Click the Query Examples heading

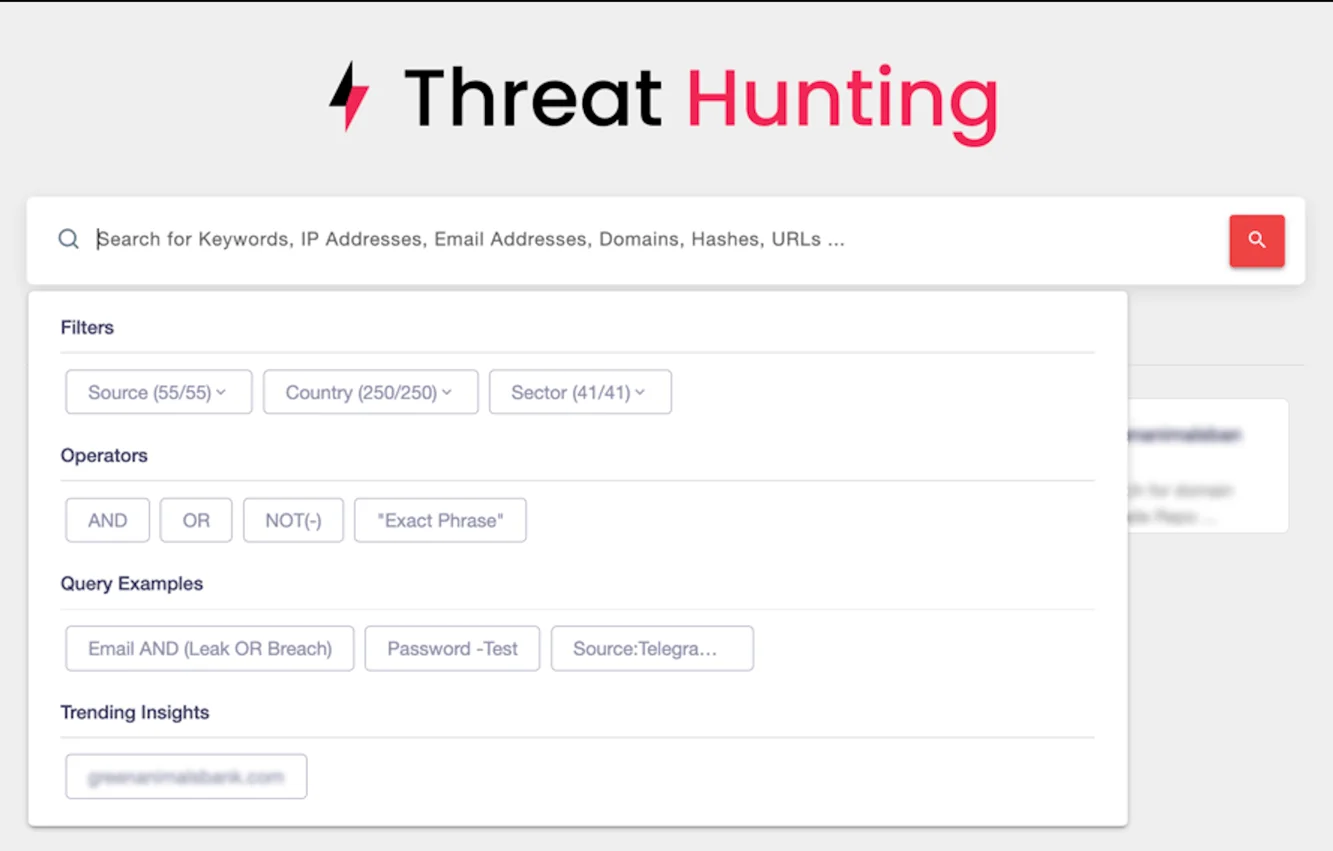pos(132,583)
